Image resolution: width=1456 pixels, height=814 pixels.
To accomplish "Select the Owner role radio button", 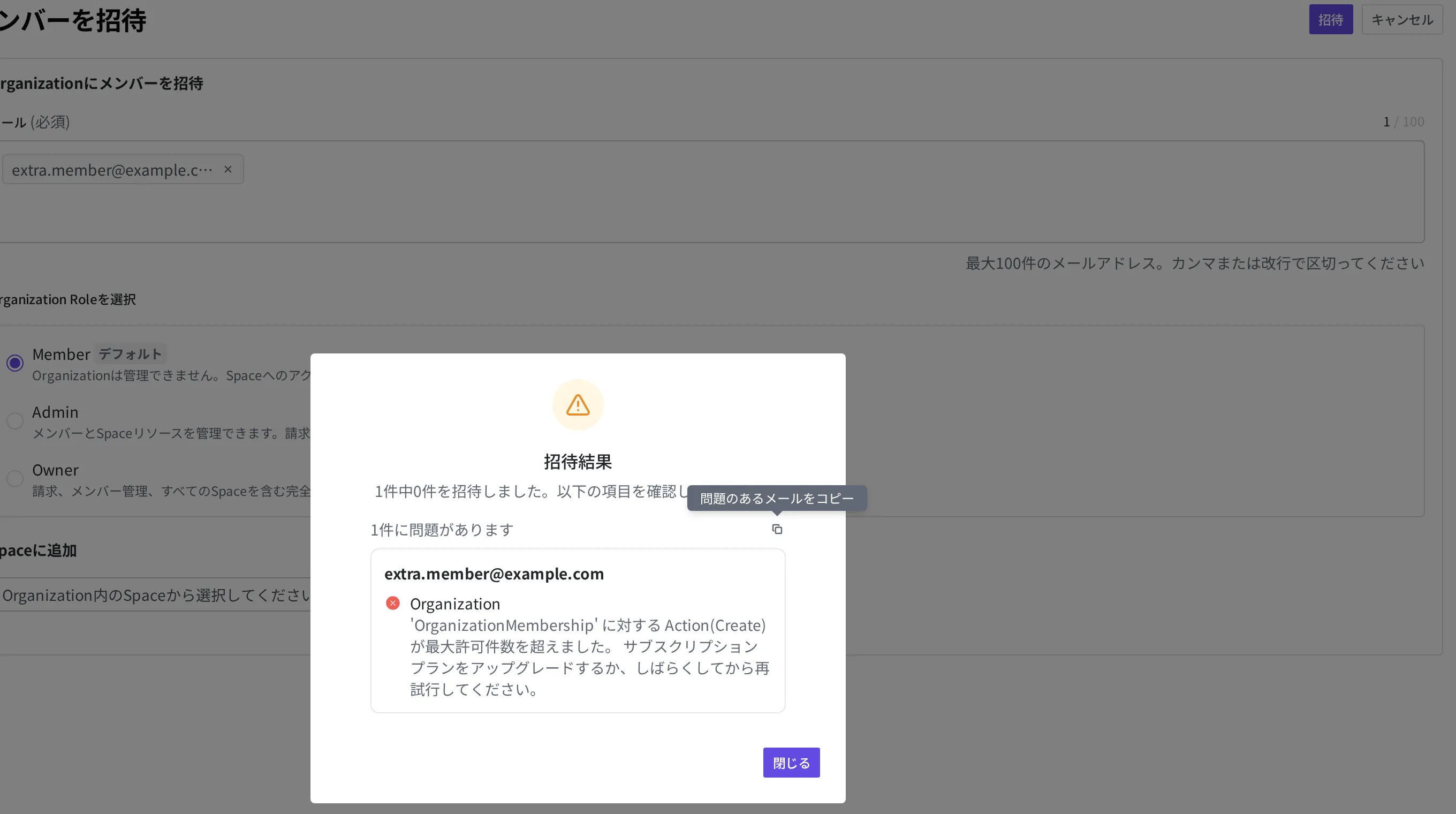I will [14, 478].
